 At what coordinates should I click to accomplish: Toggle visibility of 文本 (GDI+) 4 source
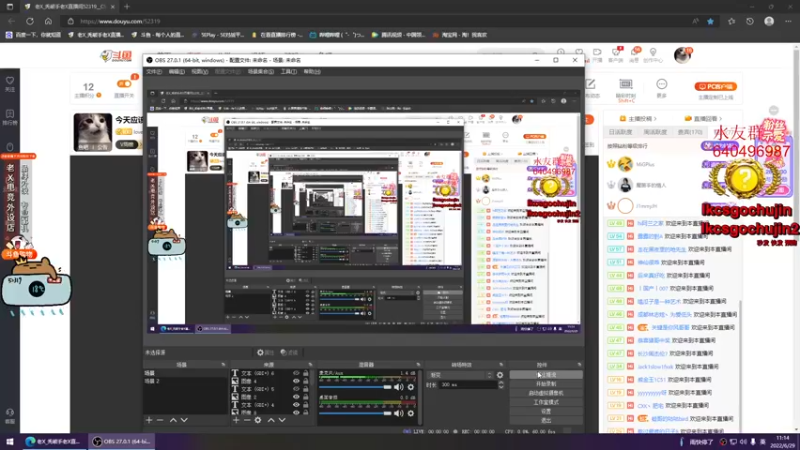coord(296,405)
